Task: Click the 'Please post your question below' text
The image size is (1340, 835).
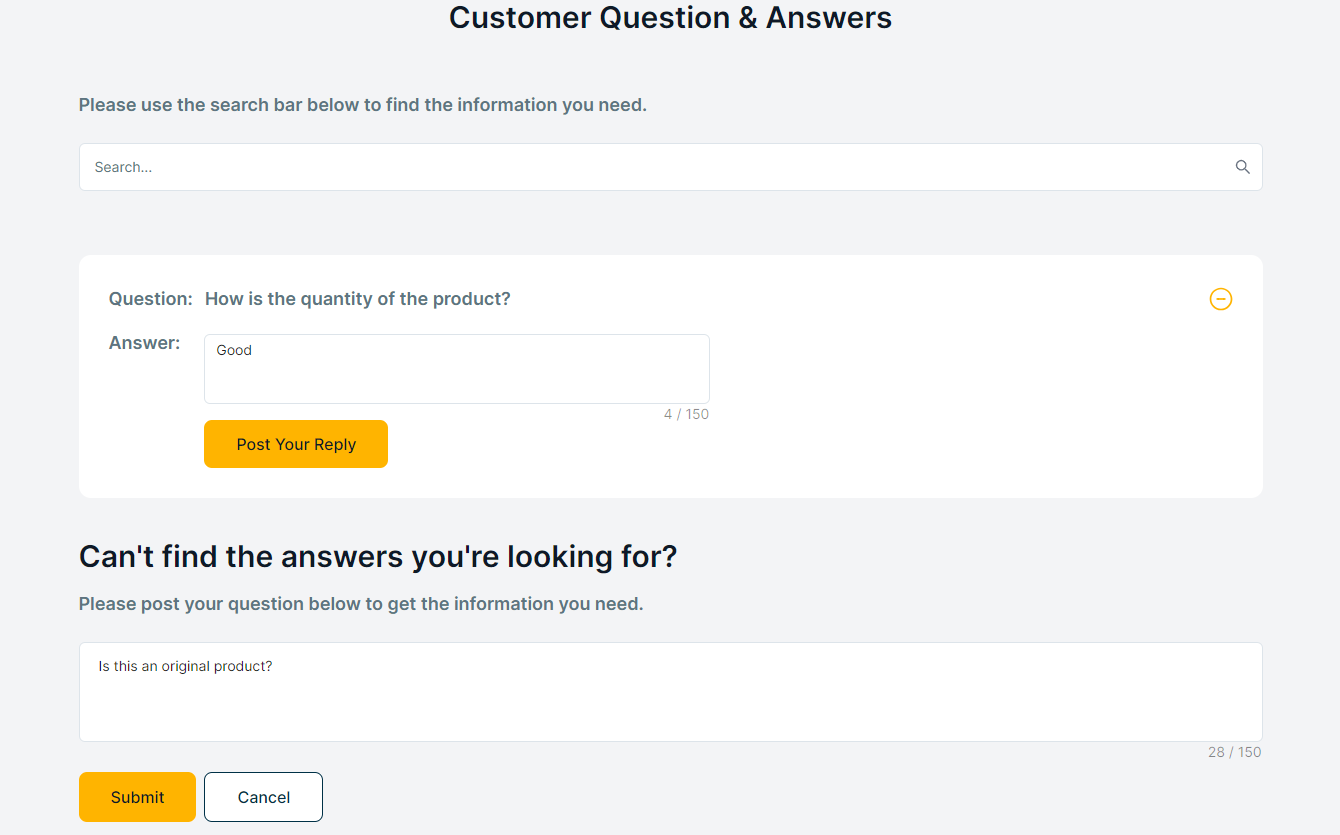Action: (360, 604)
